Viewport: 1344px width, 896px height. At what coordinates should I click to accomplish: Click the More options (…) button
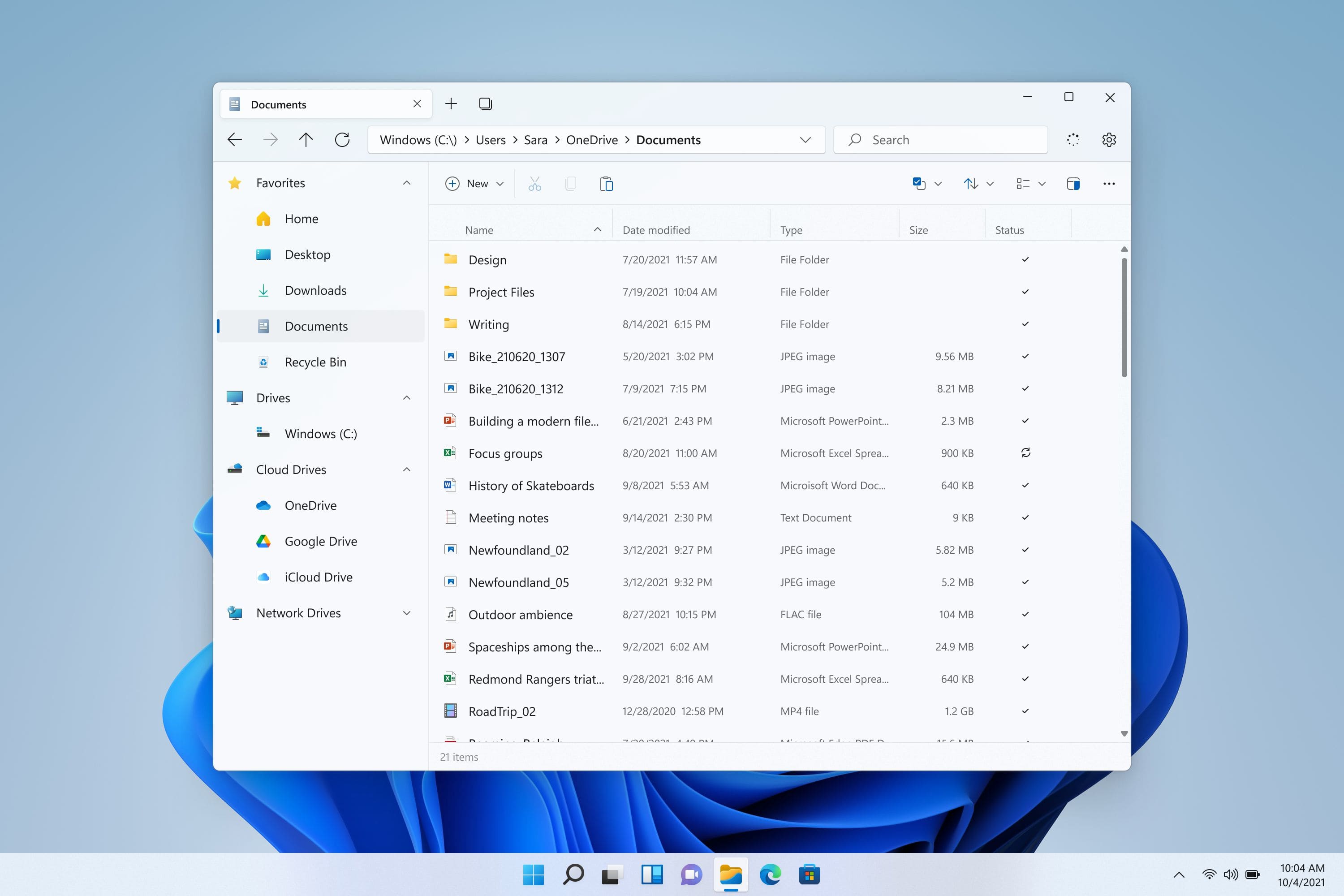1109,184
